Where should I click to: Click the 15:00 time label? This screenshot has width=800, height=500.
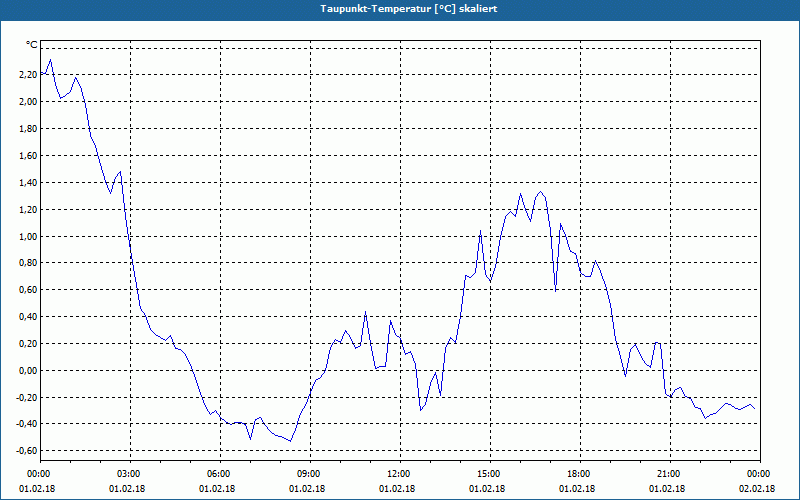point(490,474)
